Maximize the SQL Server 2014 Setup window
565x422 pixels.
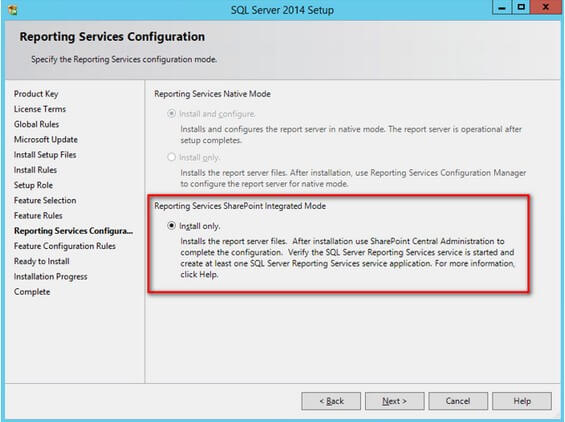pyautogui.click(x=521, y=8)
